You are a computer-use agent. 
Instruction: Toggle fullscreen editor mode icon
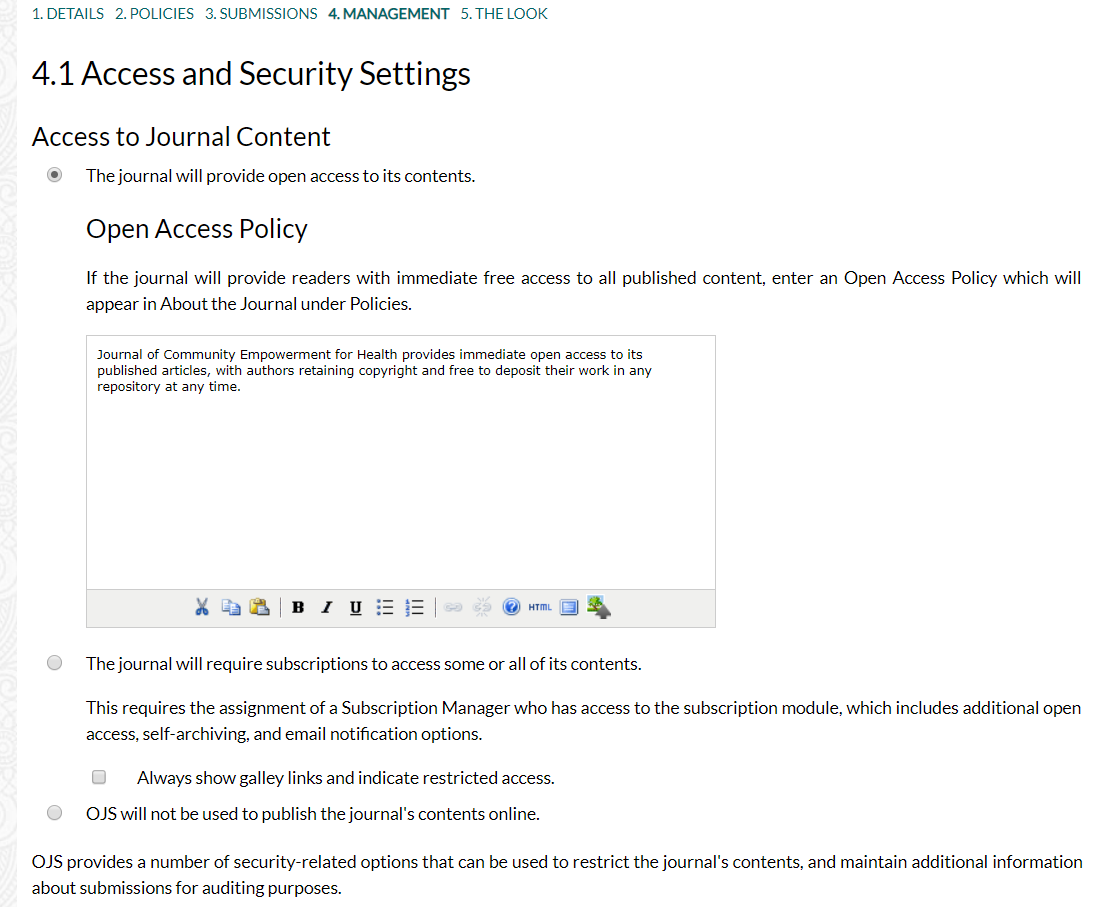(x=569, y=607)
